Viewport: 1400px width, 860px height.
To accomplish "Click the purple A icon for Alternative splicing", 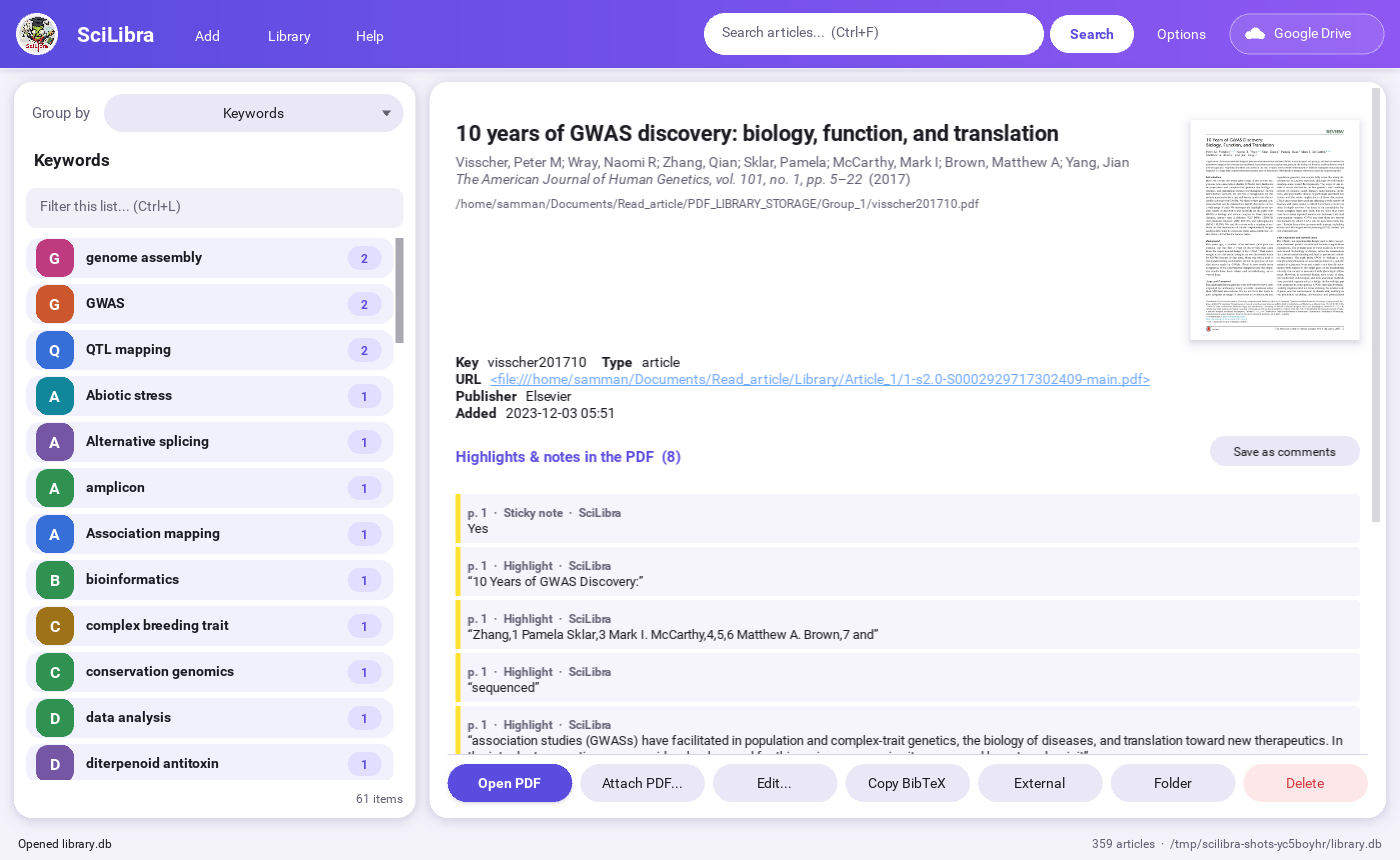I will [55, 442].
